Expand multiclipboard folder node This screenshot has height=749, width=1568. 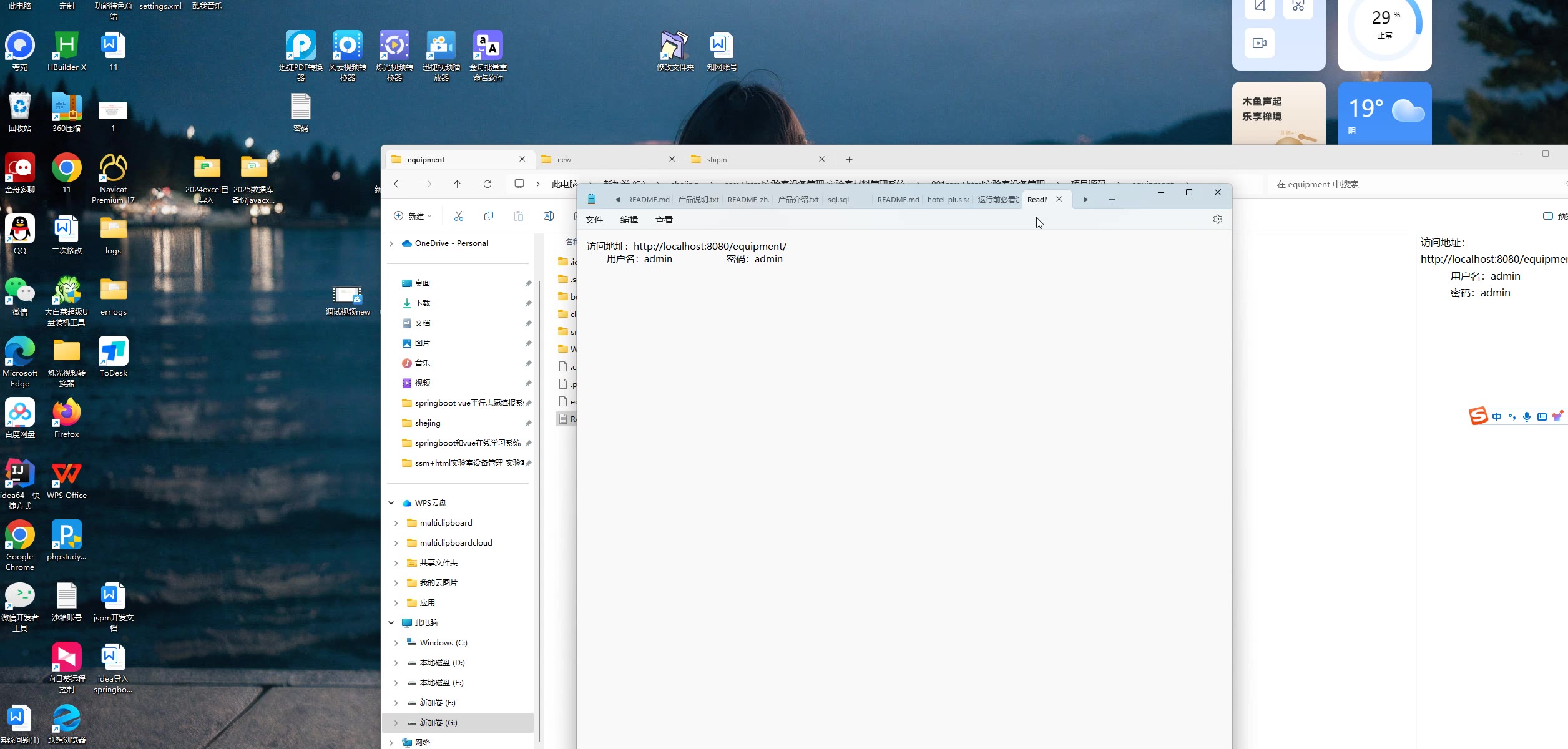tap(396, 523)
